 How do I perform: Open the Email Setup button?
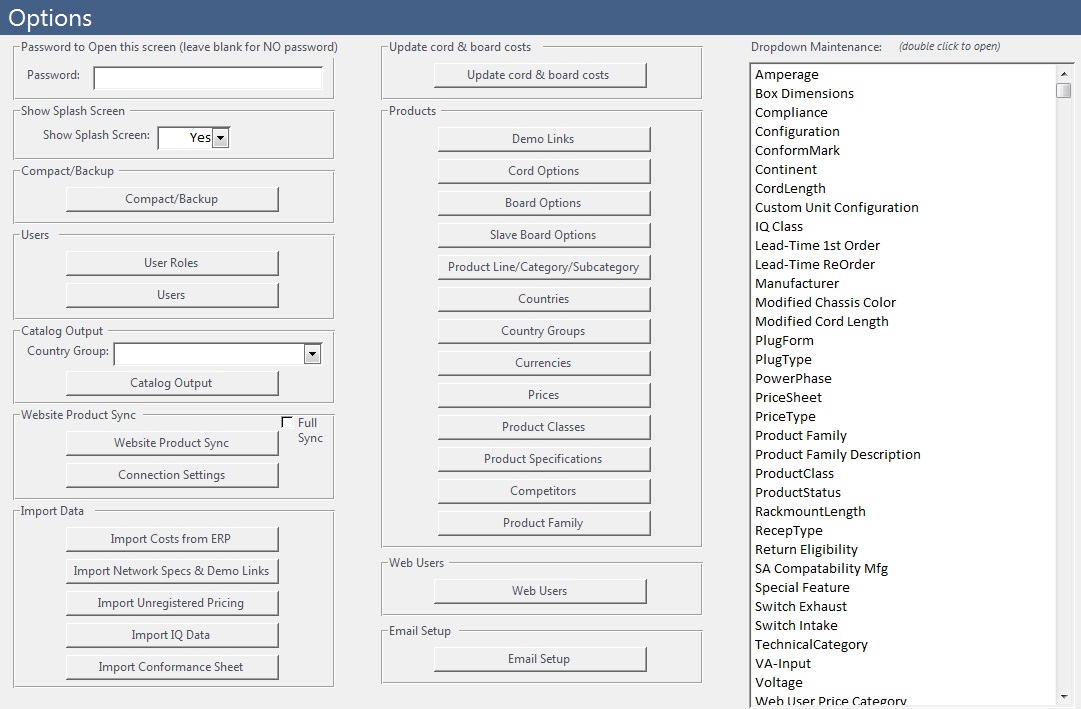point(540,659)
